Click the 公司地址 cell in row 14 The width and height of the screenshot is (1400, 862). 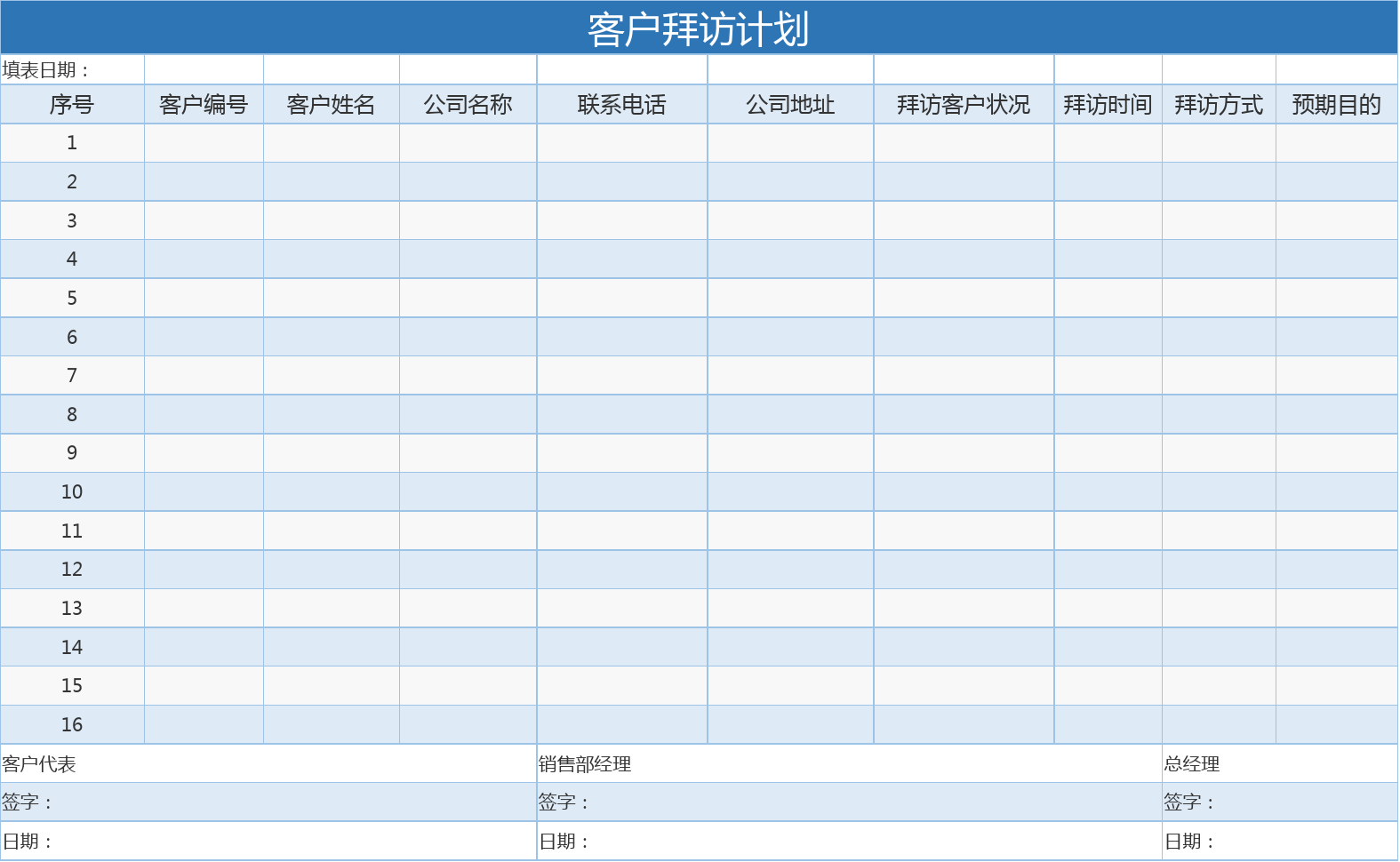tap(791, 647)
